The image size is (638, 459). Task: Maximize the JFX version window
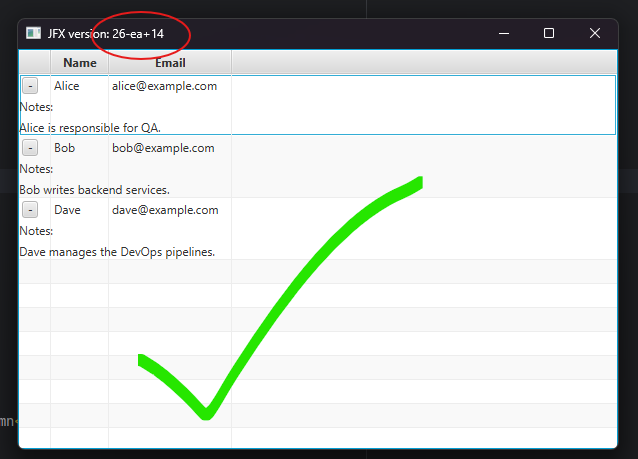click(x=549, y=34)
